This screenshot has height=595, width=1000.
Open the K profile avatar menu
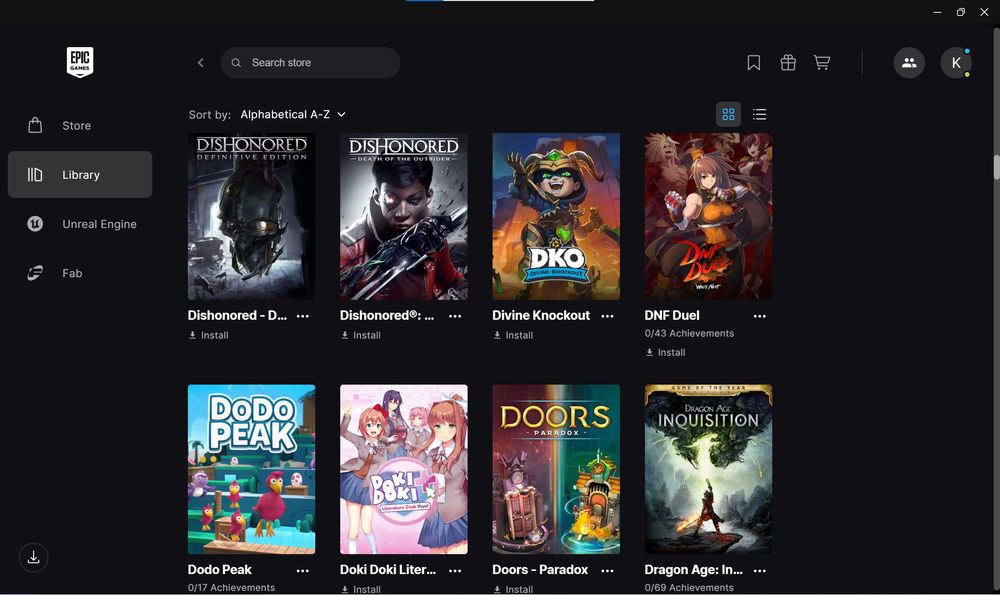pos(956,62)
